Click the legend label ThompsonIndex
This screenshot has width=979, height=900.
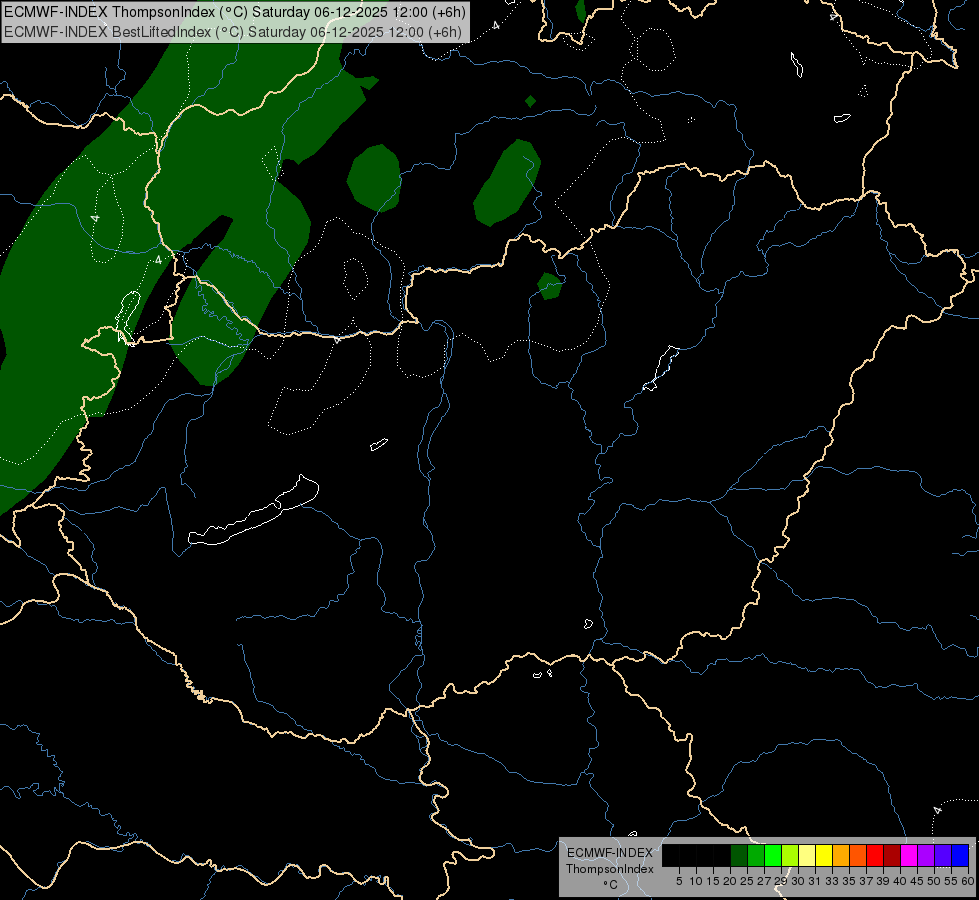tap(610, 869)
